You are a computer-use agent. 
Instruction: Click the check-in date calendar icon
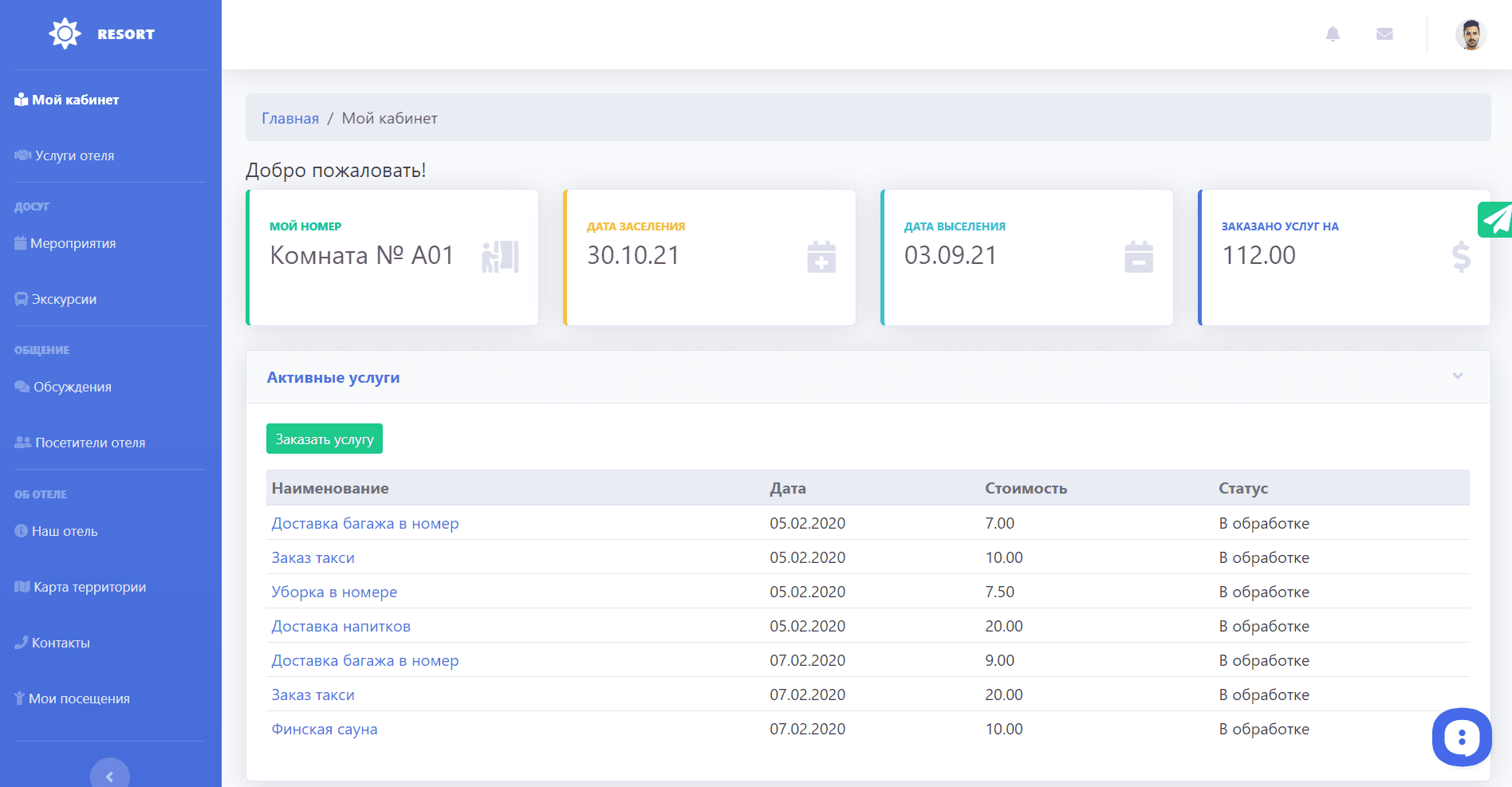[x=821, y=257]
